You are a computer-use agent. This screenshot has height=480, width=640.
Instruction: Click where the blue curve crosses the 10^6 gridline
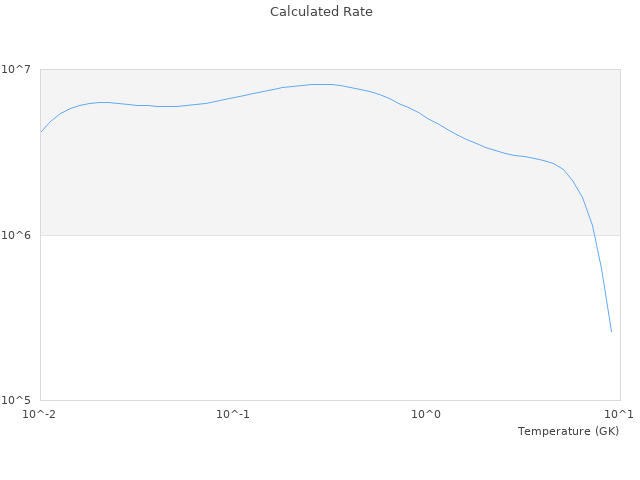tap(594, 235)
